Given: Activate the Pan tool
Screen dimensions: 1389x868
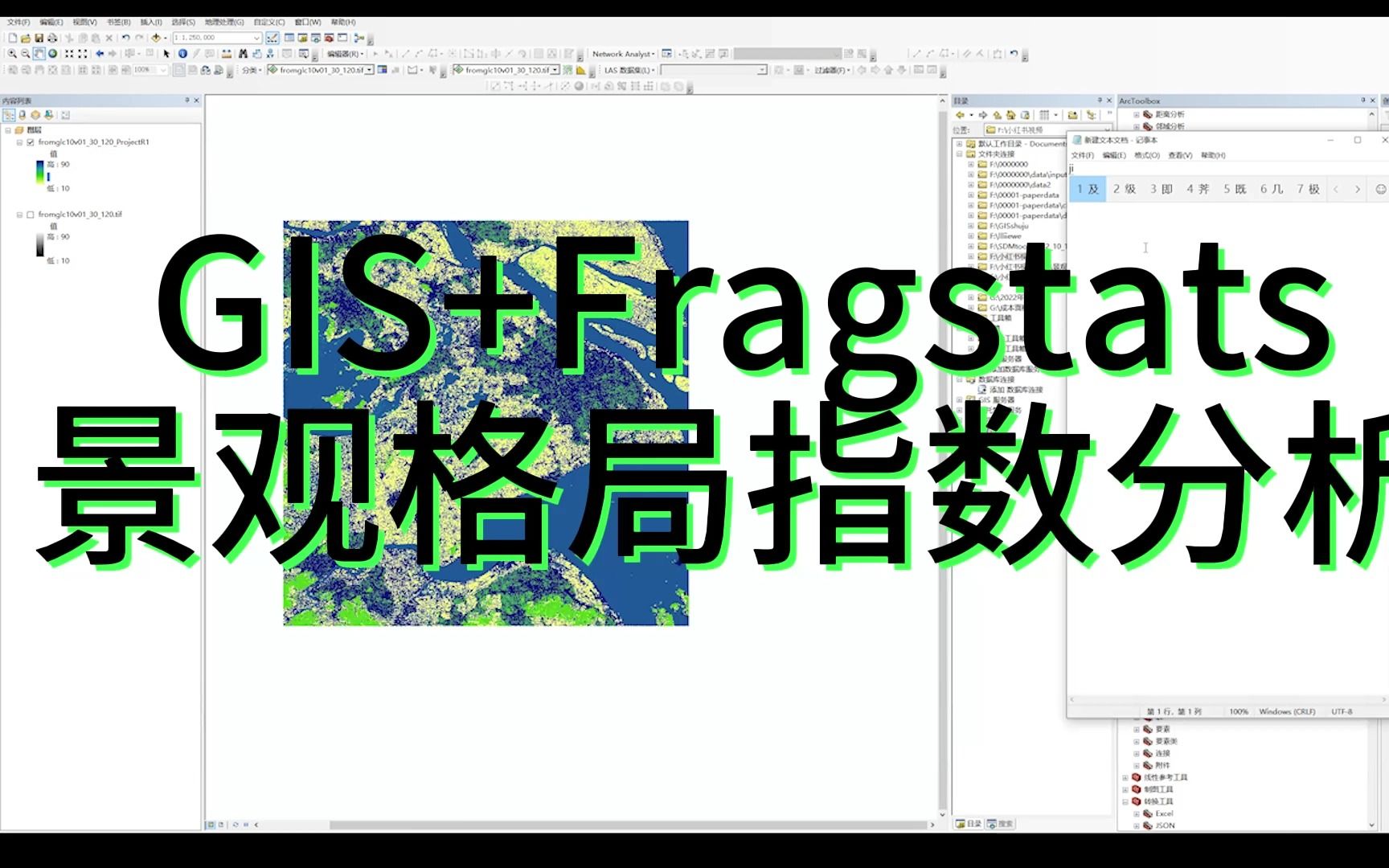Looking at the screenshot, I should [x=39, y=53].
